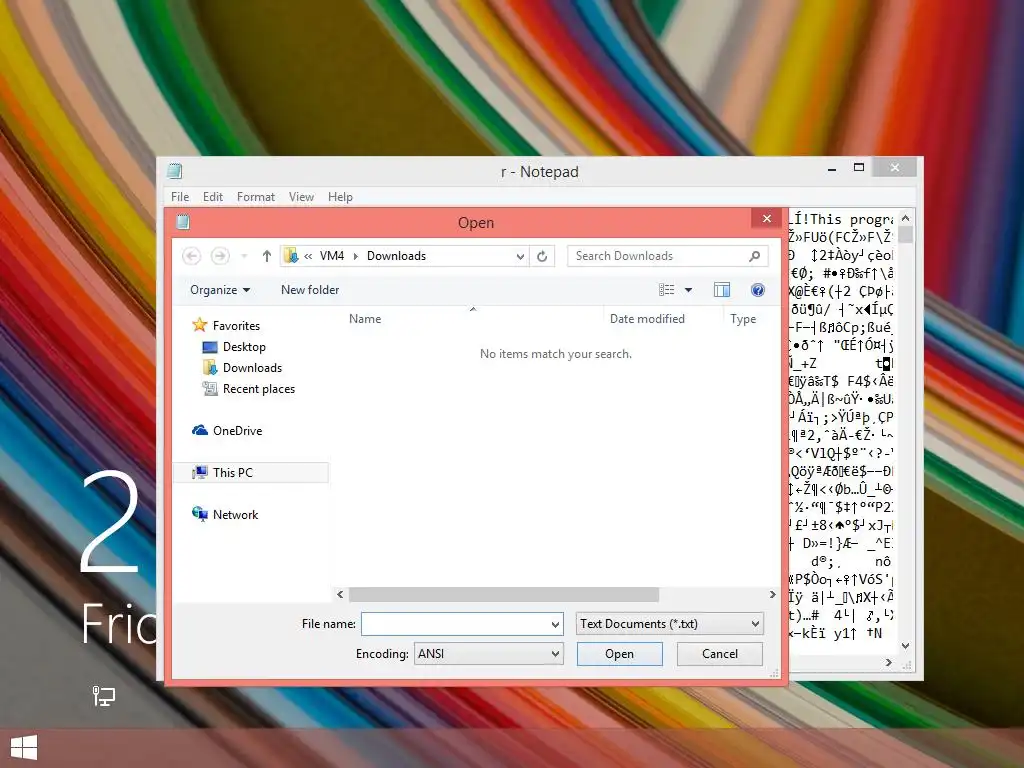Image resolution: width=1024 pixels, height=768 pixels.
Task: Click the Notepad icon in Open dialog title
Action: tap(183, 222)
